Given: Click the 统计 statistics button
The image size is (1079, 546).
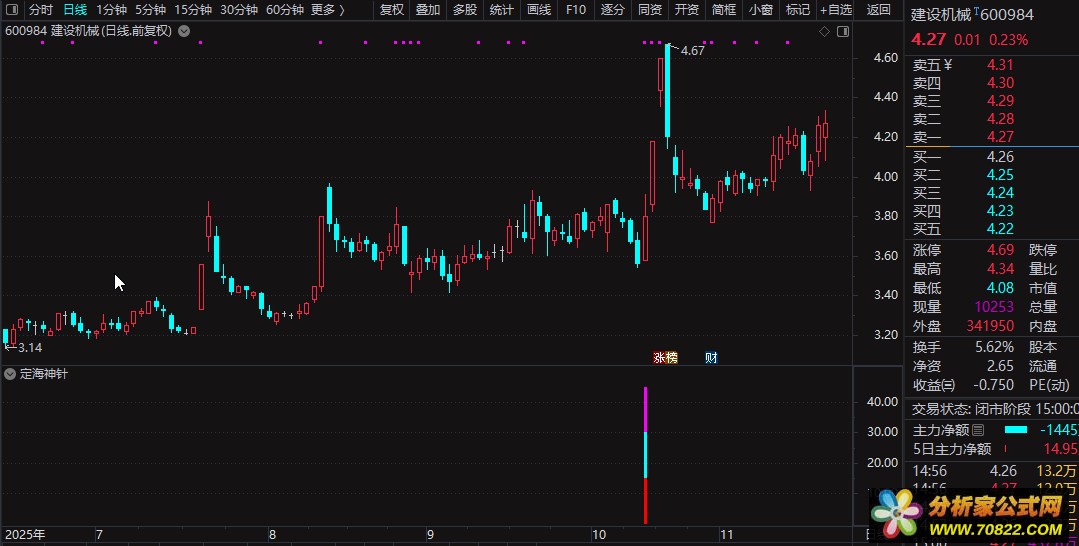Looking at the screenshot, I should coord(501,10).
